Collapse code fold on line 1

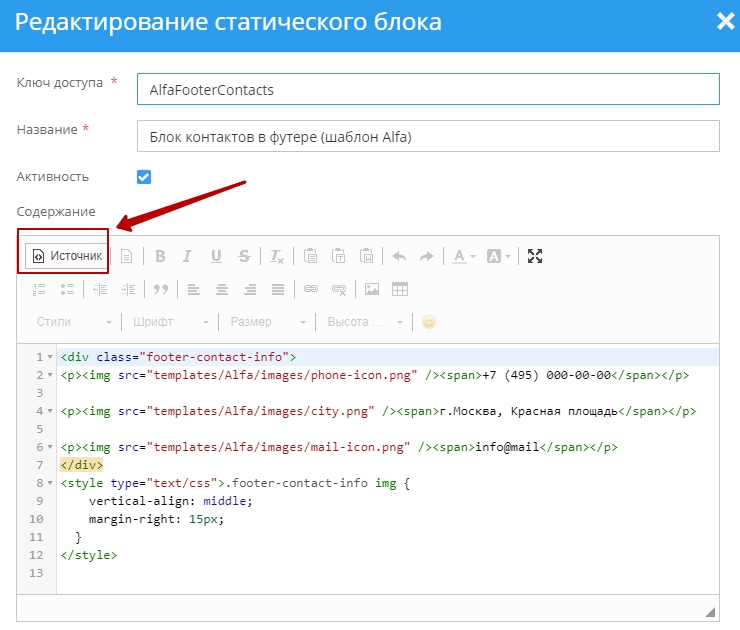50,357
